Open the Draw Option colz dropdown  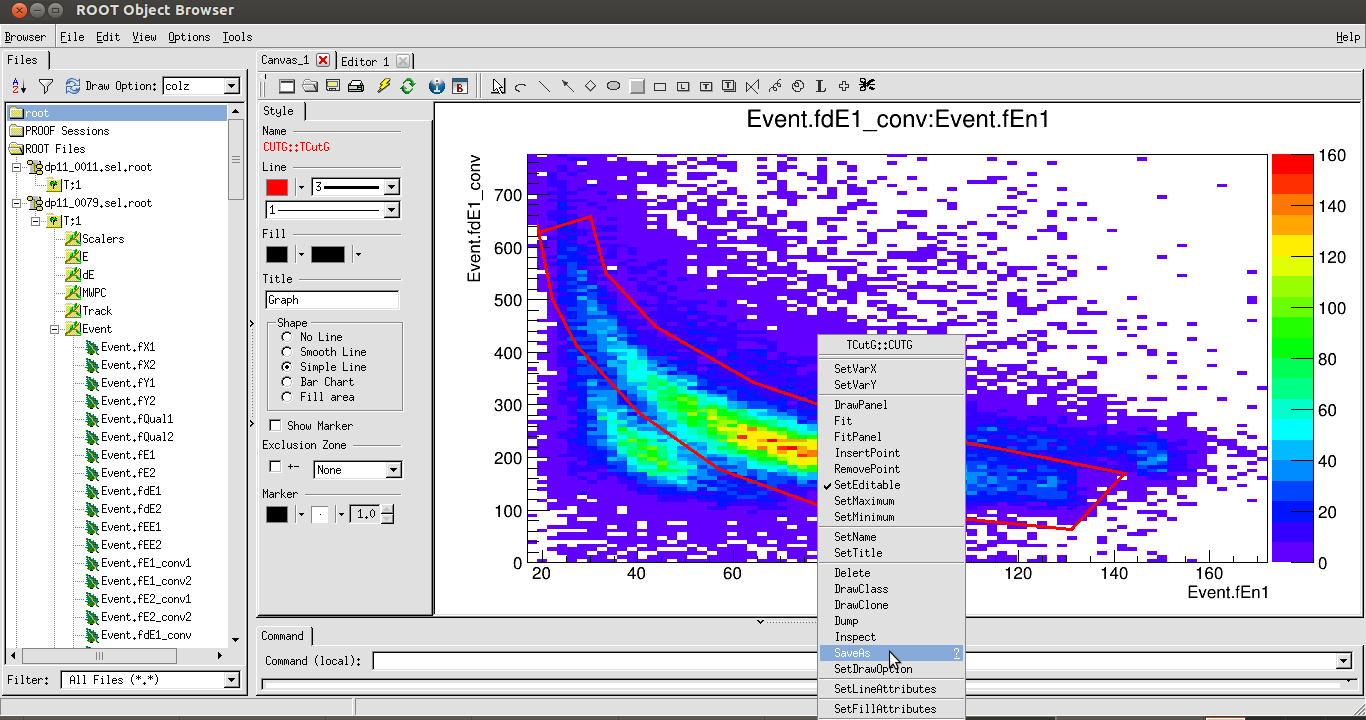[232, 86]
